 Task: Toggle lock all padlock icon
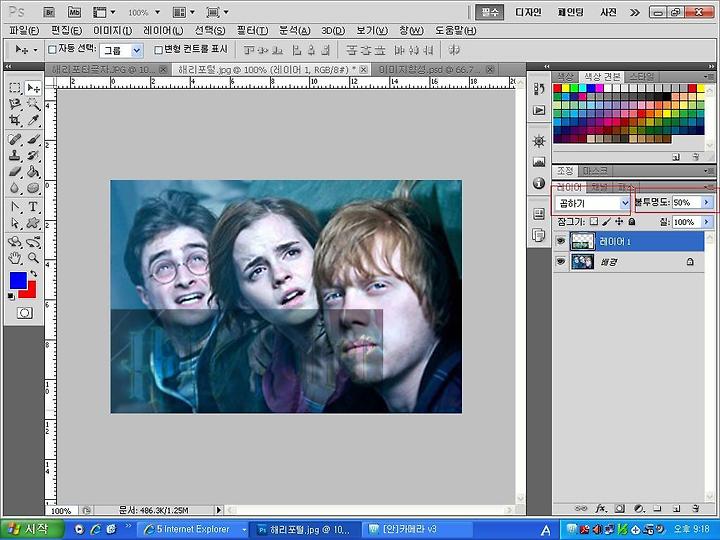632,222
